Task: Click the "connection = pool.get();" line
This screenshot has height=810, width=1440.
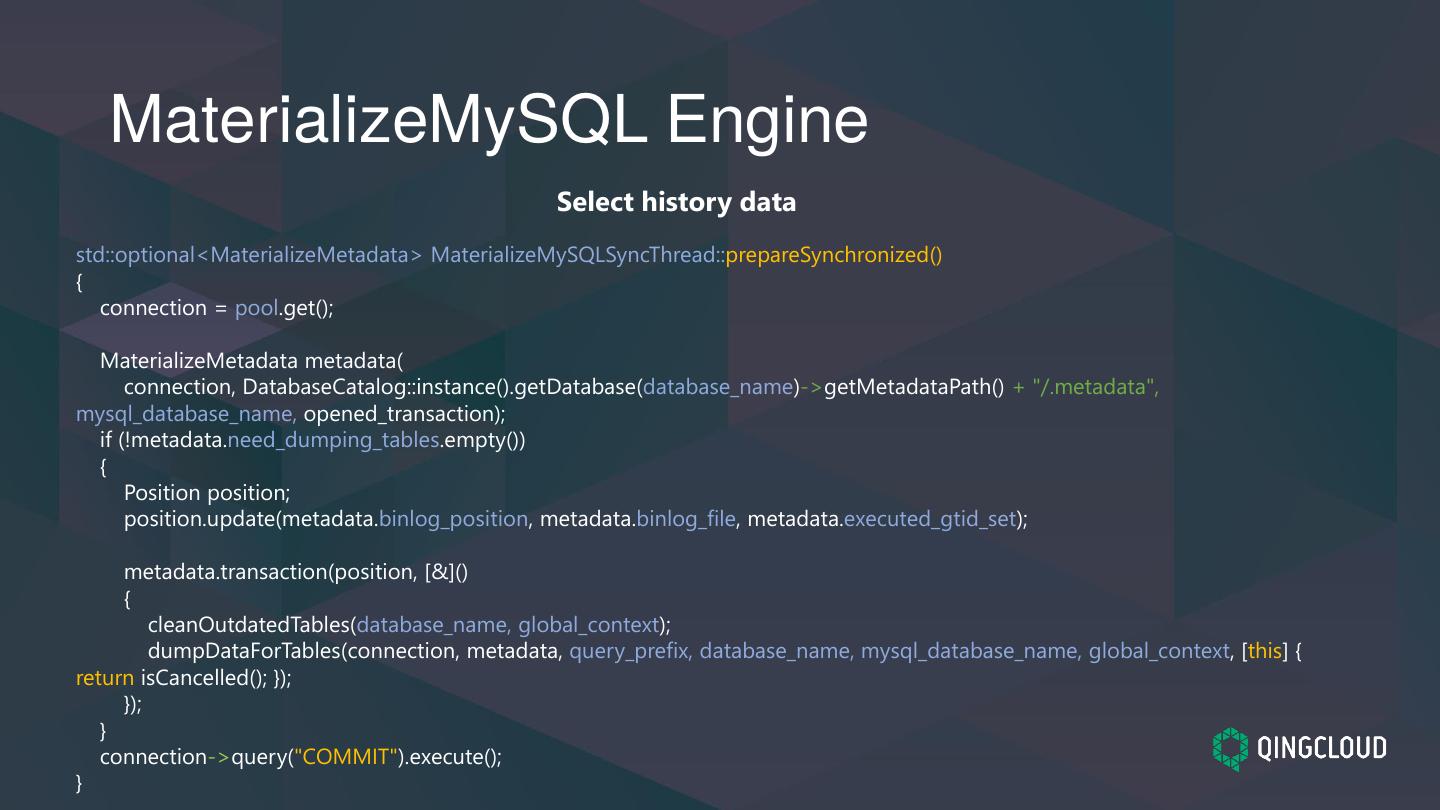Action: 216,308
